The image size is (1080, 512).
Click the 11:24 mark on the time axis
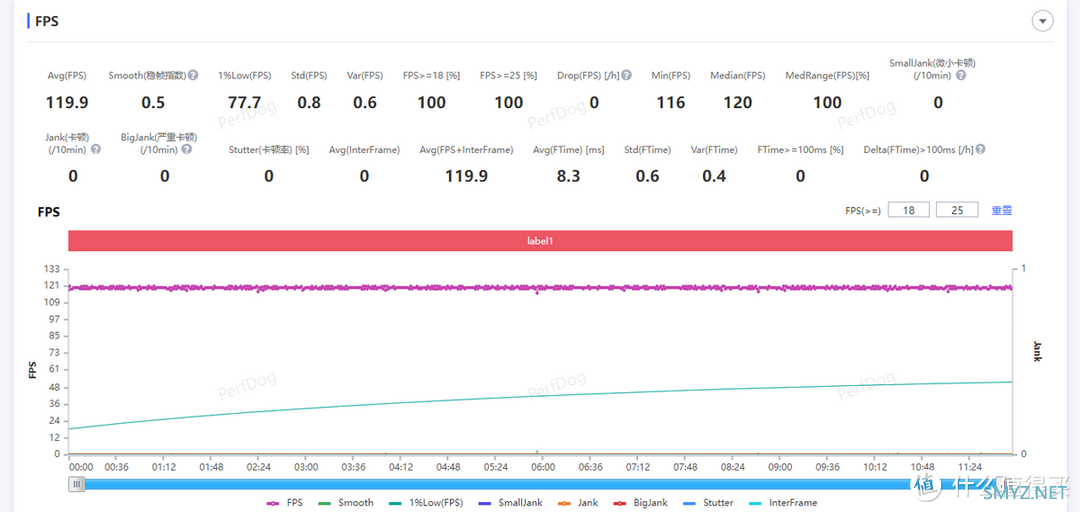[968, 467]
